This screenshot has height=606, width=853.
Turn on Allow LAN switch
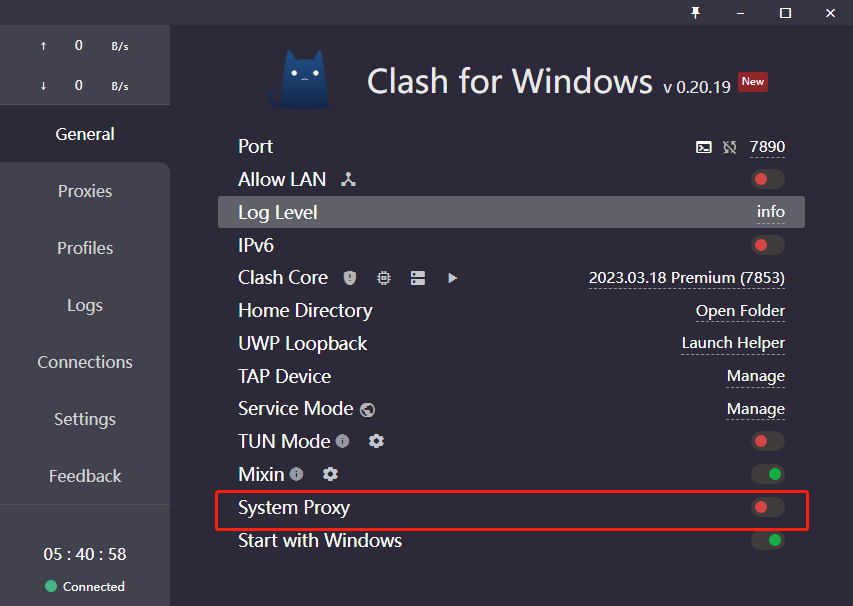(768, 179)
